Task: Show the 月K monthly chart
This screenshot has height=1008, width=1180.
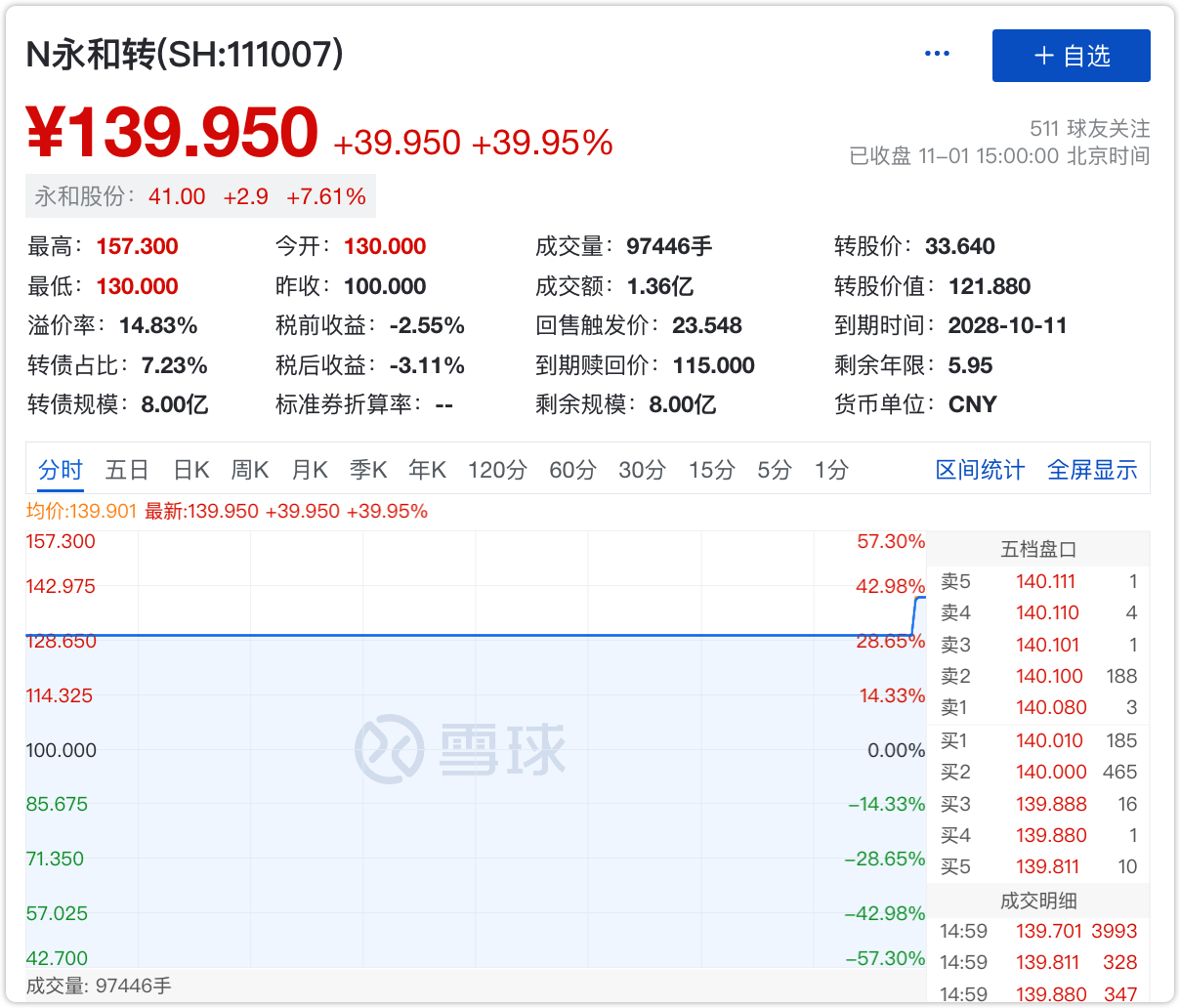Action: (x=310, y=470)
